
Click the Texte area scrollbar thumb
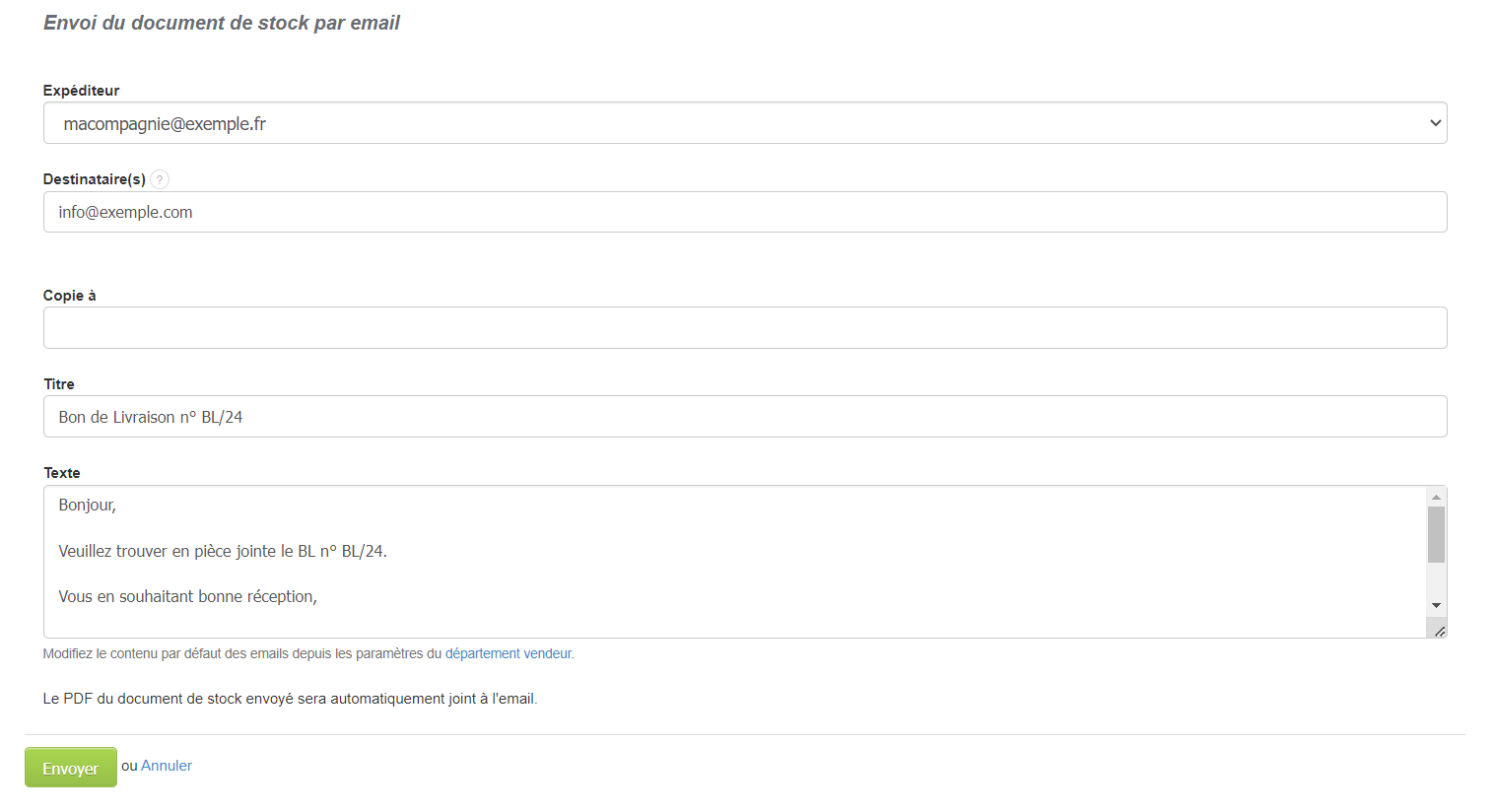tap(1436, 534)
